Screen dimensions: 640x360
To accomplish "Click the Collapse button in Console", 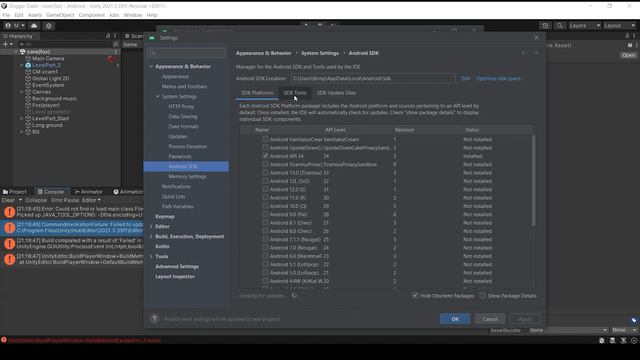I will (x=36, y=200).
